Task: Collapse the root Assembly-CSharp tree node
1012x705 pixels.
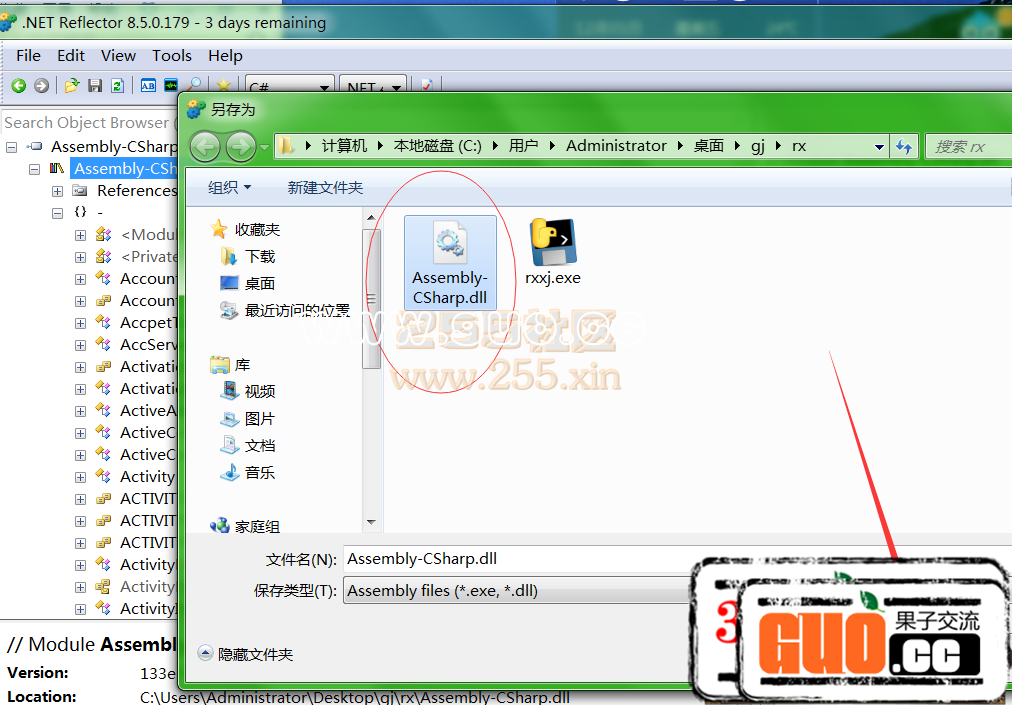Action: 11,147
